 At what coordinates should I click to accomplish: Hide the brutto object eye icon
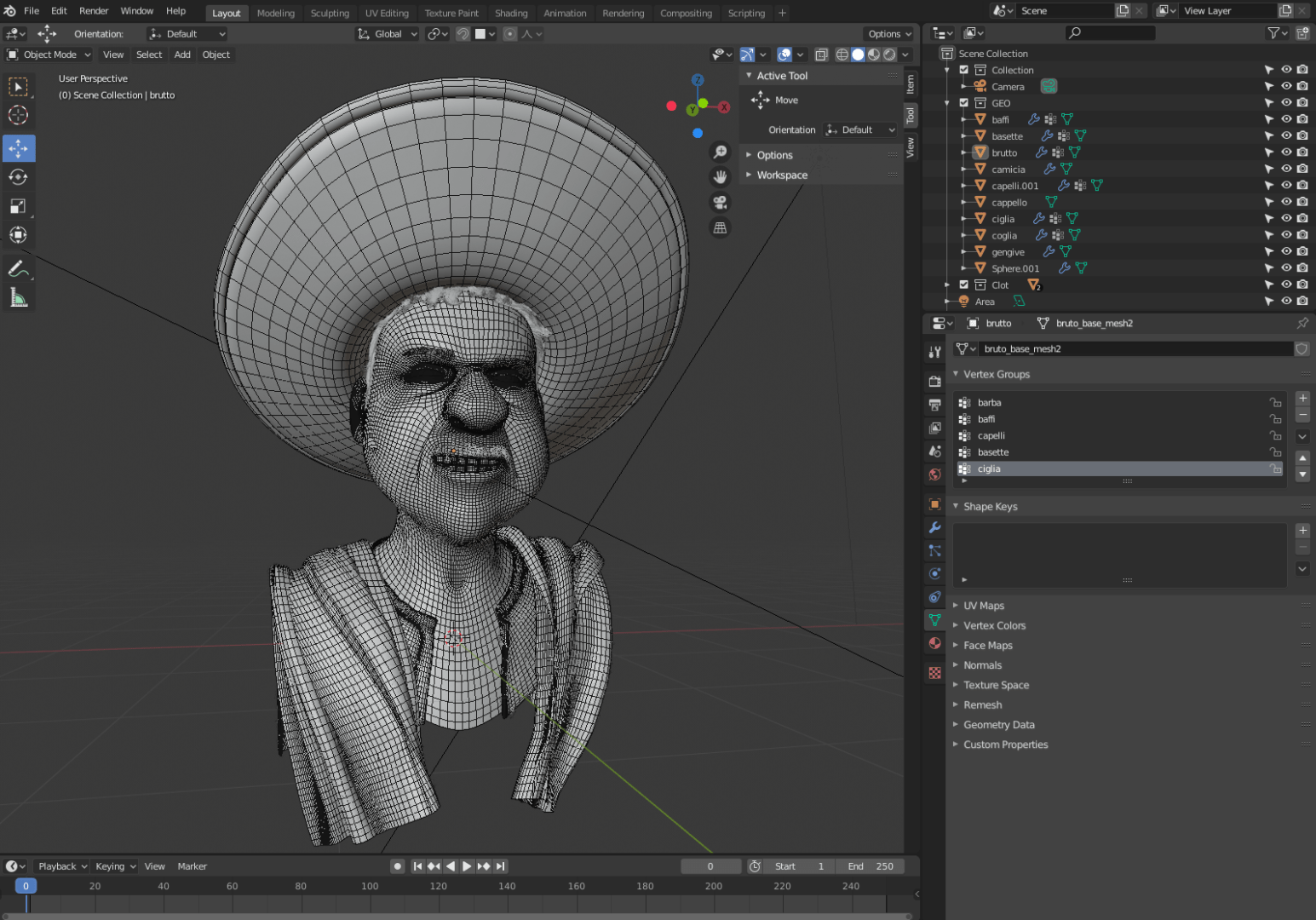point(1286,152)
